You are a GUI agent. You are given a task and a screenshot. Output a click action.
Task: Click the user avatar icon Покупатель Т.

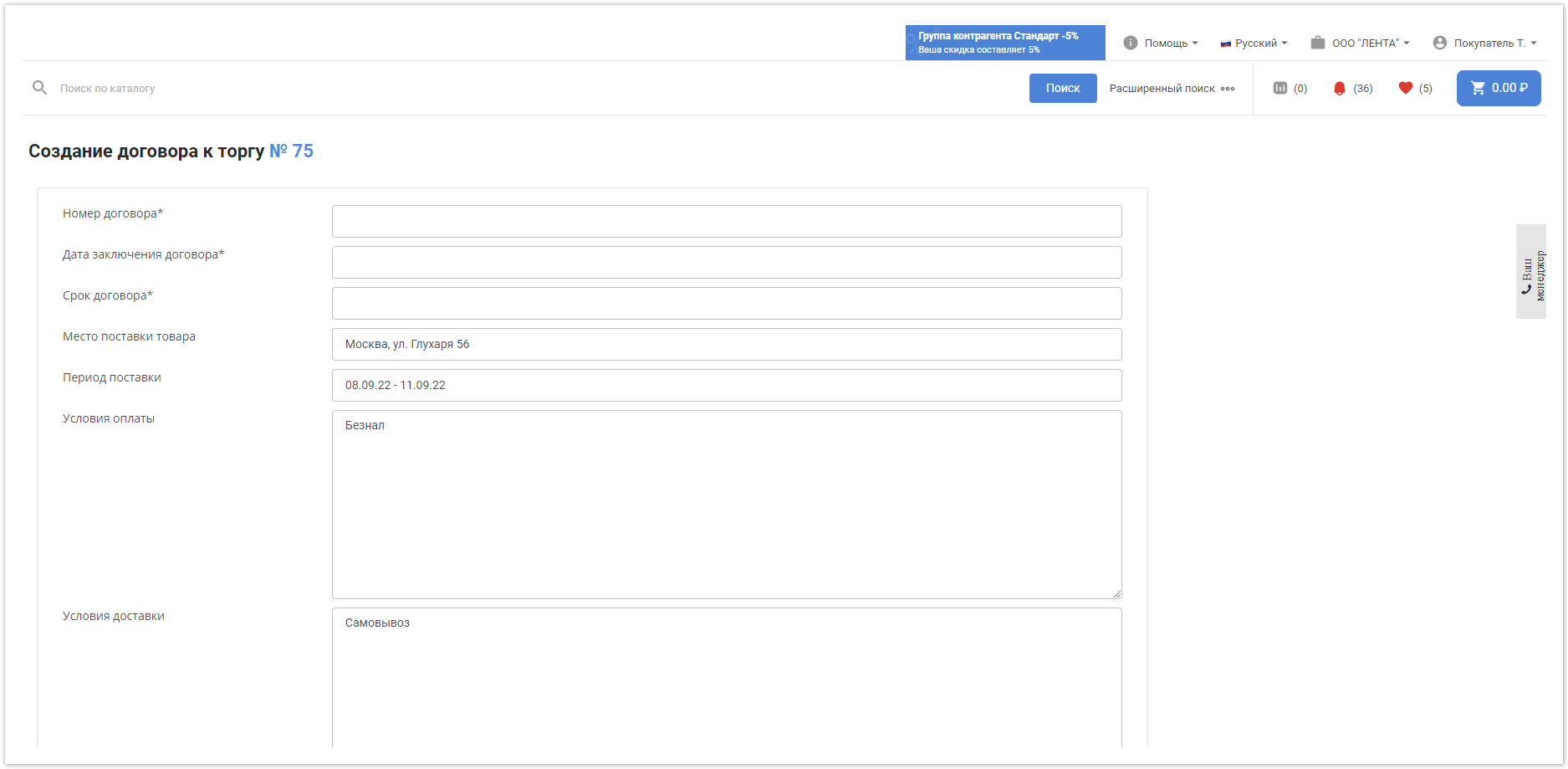[x=1439, y=43]
